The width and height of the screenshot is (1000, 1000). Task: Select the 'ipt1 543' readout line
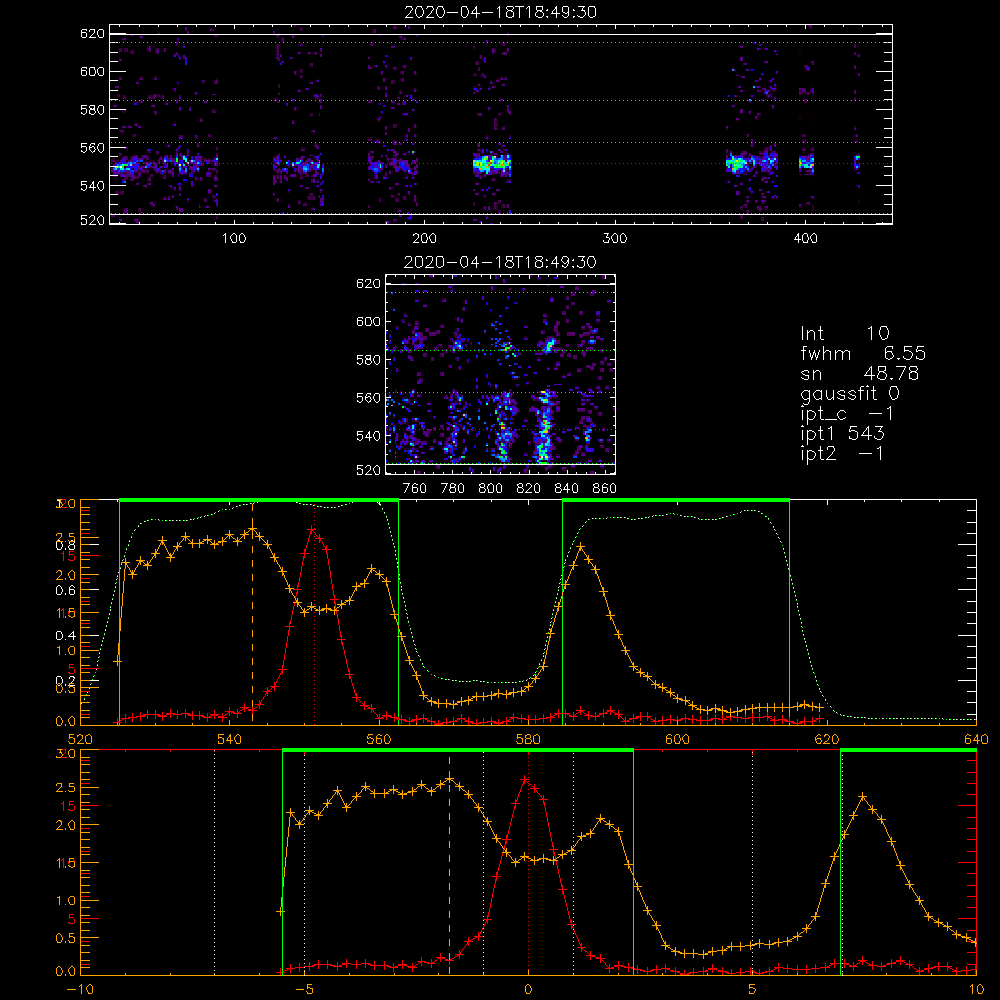(842, 434)
